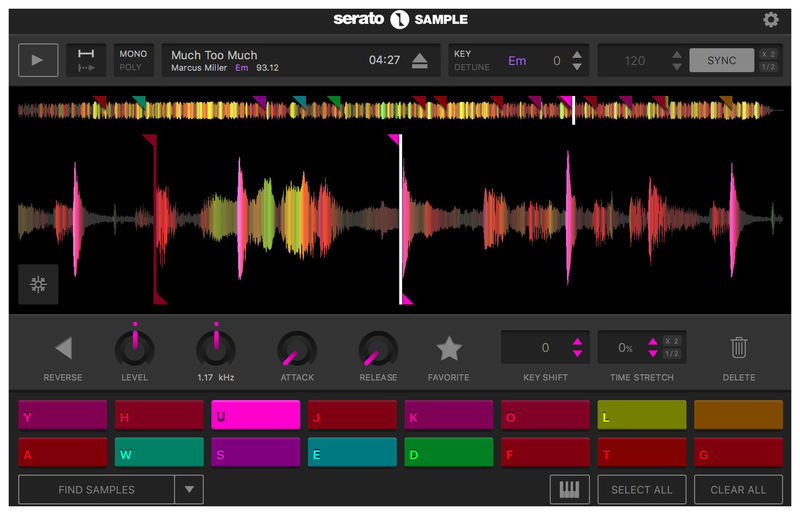This screenshot has width=800, height=515.
Task: Click FIND SAMPLES button
Action: (96, 489)
